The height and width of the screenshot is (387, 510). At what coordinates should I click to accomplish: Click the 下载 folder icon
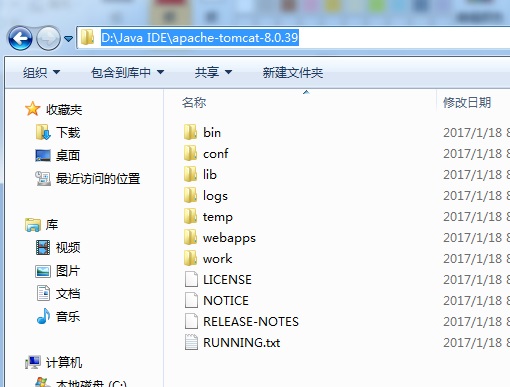tap(43, 132)
